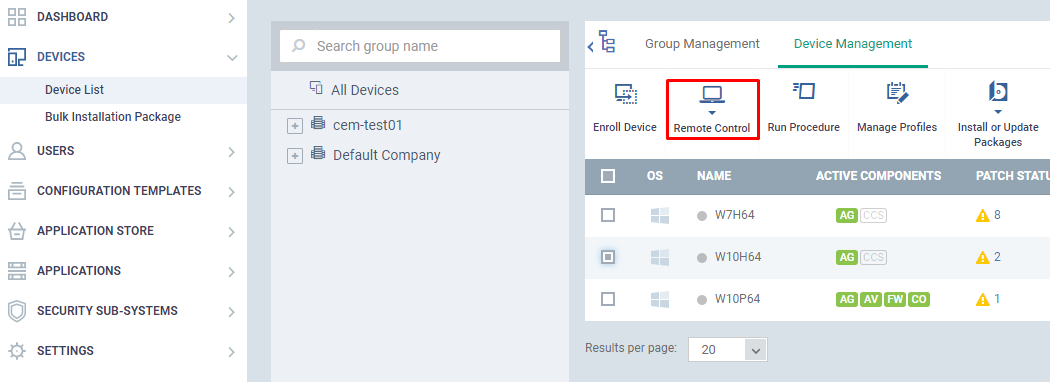Click the Dashboard grid icon in sidebar
Image resolution: width=1050 pixels, height=382 pixels.
pos(17,17)
